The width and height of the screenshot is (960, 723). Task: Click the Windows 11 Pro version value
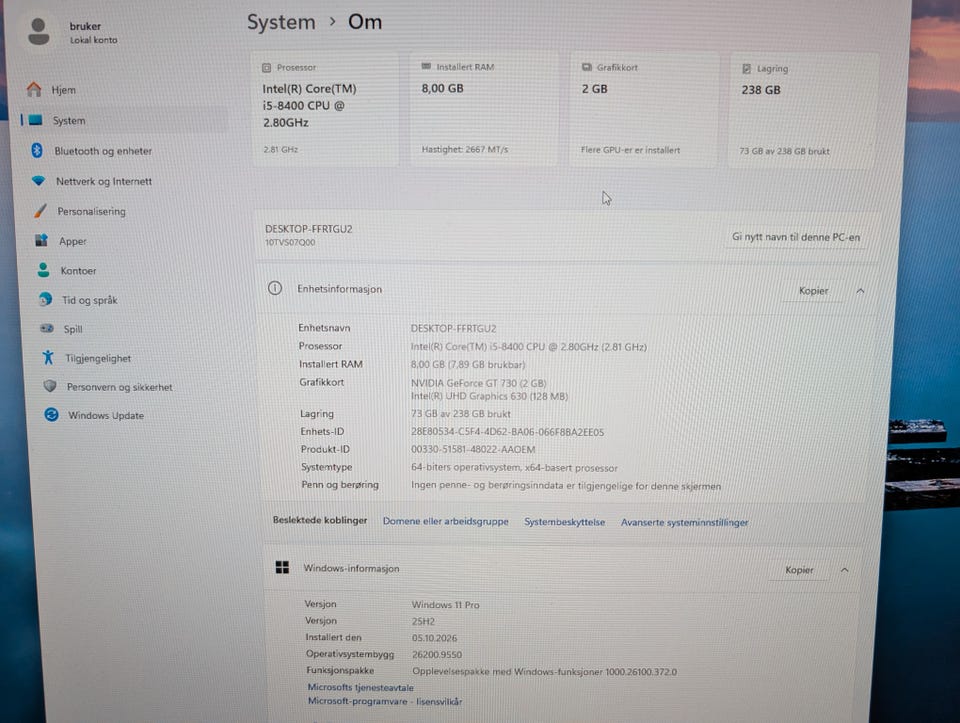(446, 605)
